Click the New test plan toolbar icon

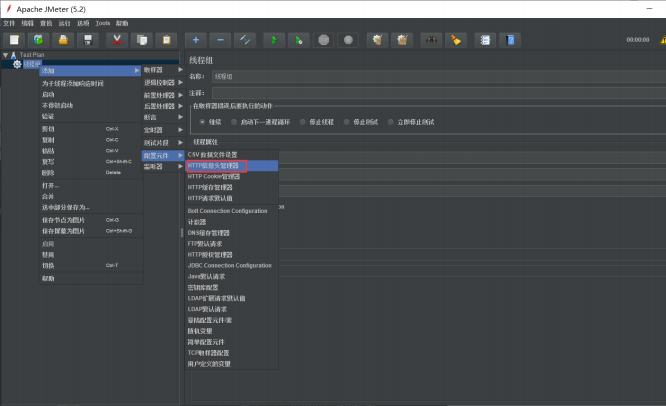point(14,40)
